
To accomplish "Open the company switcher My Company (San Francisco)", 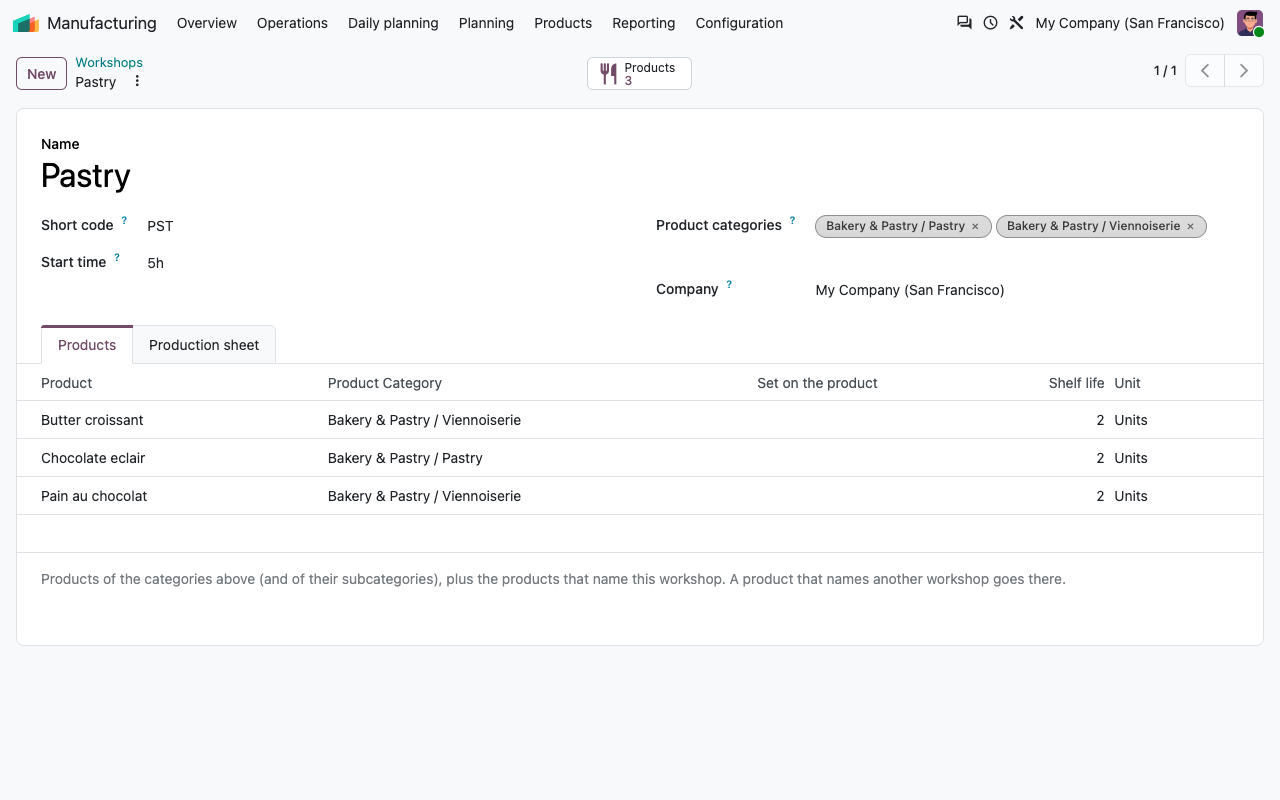I will (x=1130, y=23).
